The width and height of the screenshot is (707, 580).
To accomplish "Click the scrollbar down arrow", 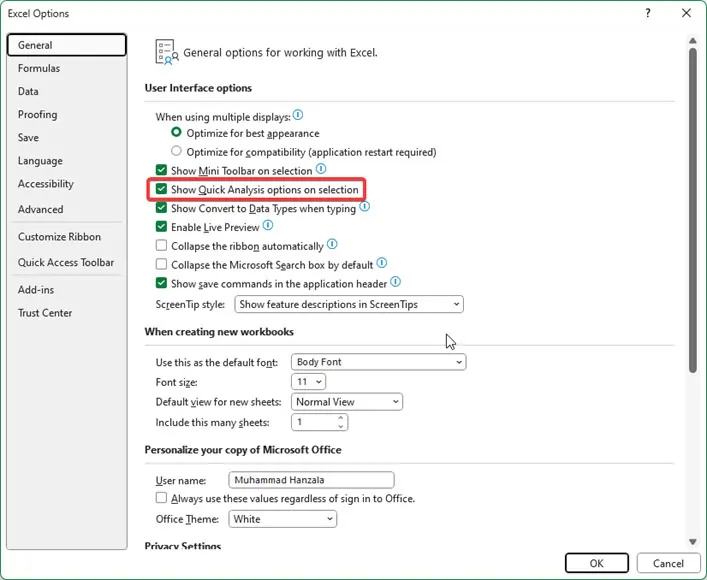I will [x=693, y=542].
